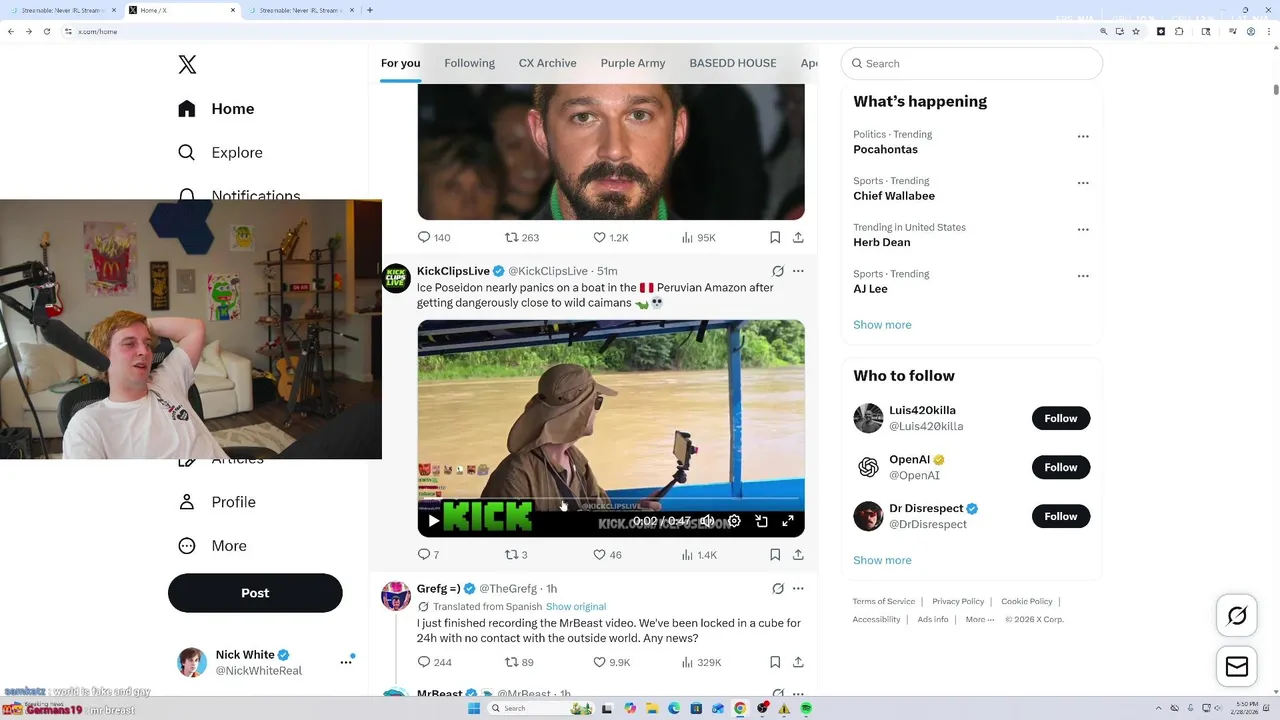Open the Home page from the sidebar
The width and height of the screenshot is (1280, 720).
click(x=216, y=109)
